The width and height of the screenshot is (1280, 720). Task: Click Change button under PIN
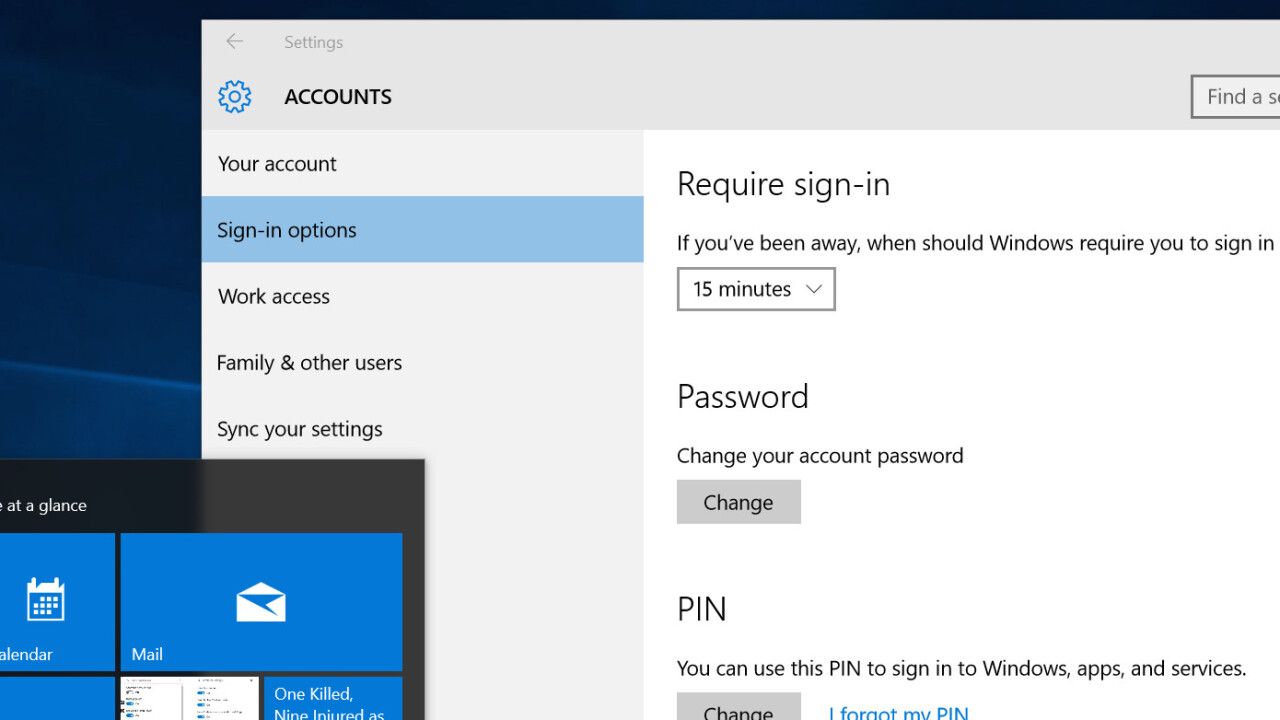pos(738,708)
